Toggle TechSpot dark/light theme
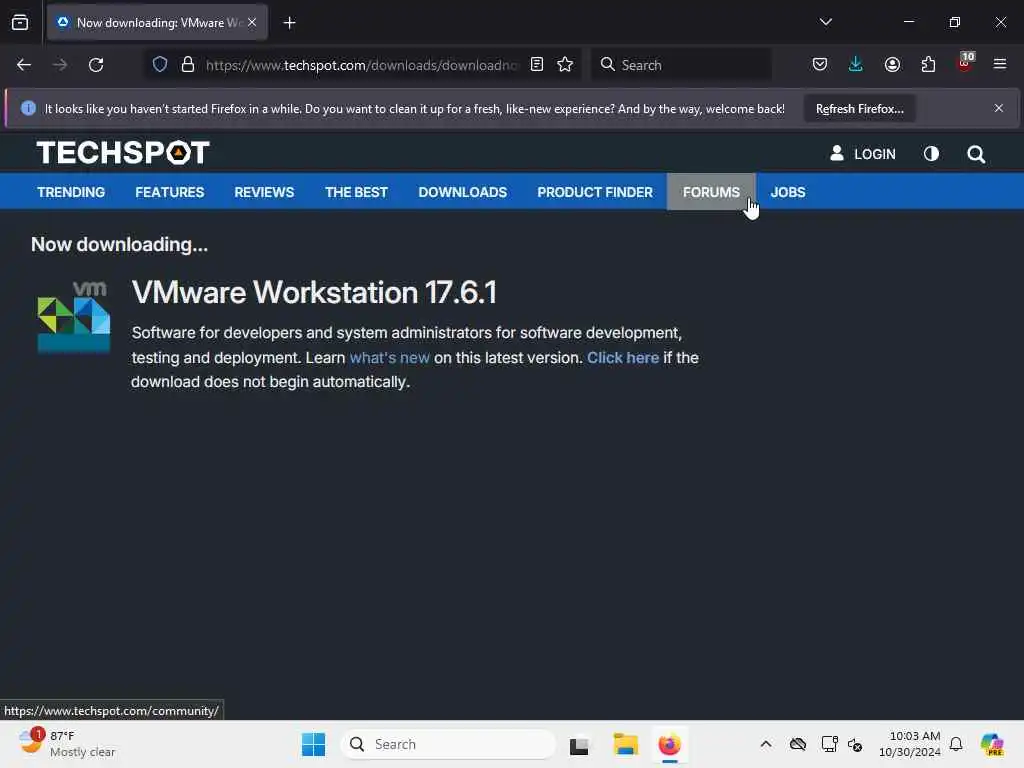 931,153
